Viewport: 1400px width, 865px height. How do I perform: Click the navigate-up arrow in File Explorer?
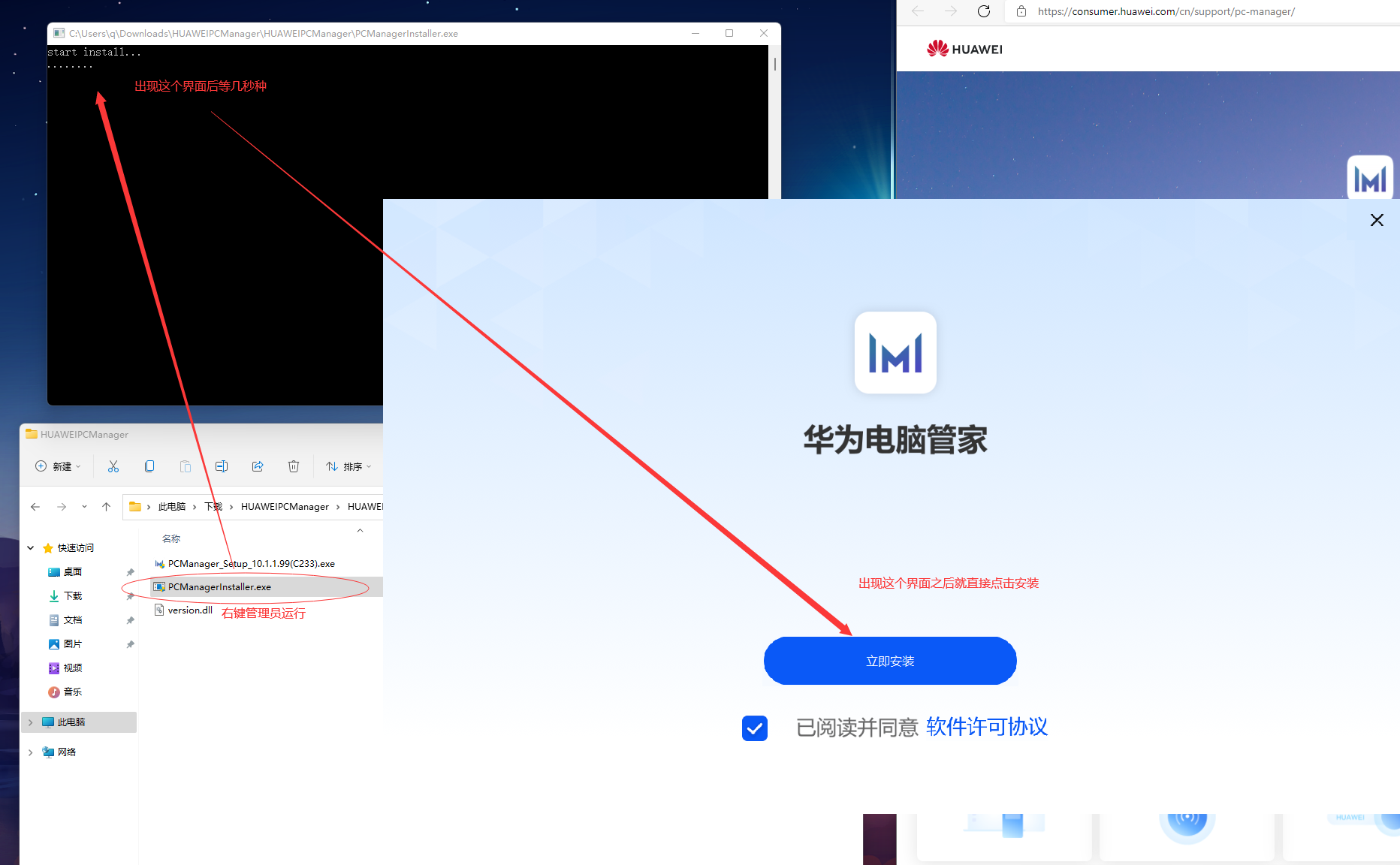106,507
